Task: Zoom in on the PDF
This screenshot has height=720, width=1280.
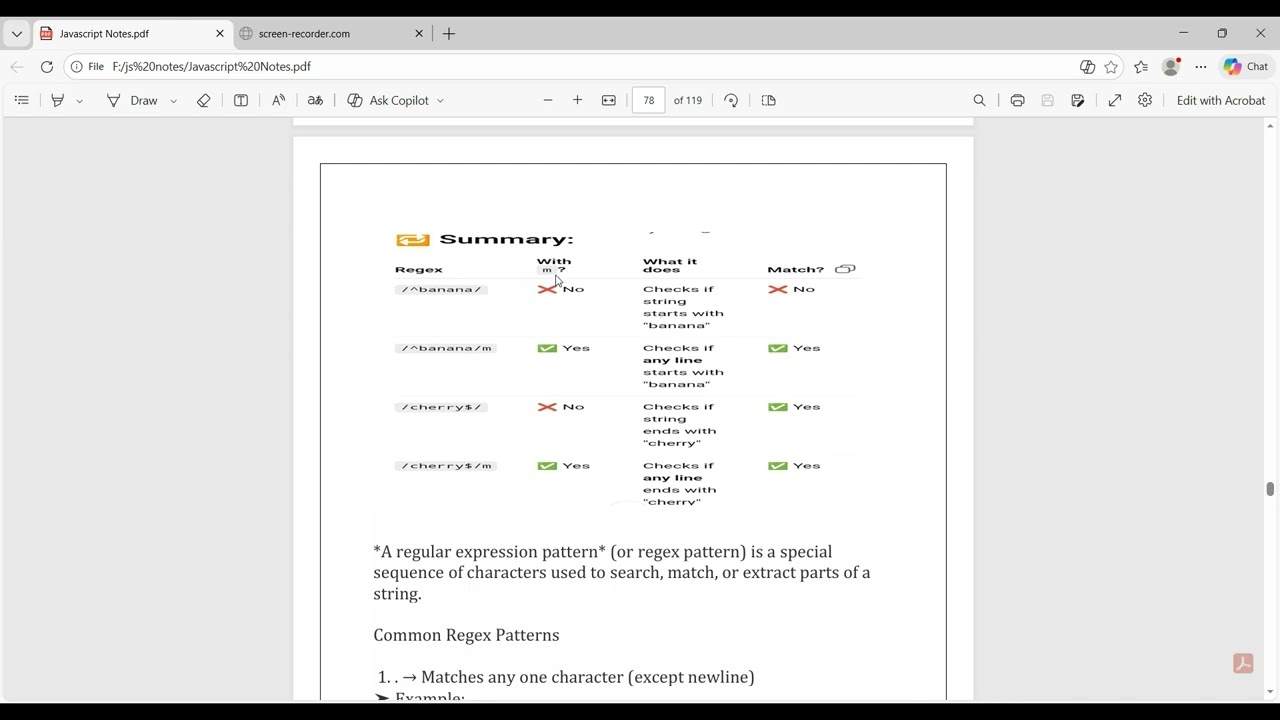Action: [x=577, y=100]
